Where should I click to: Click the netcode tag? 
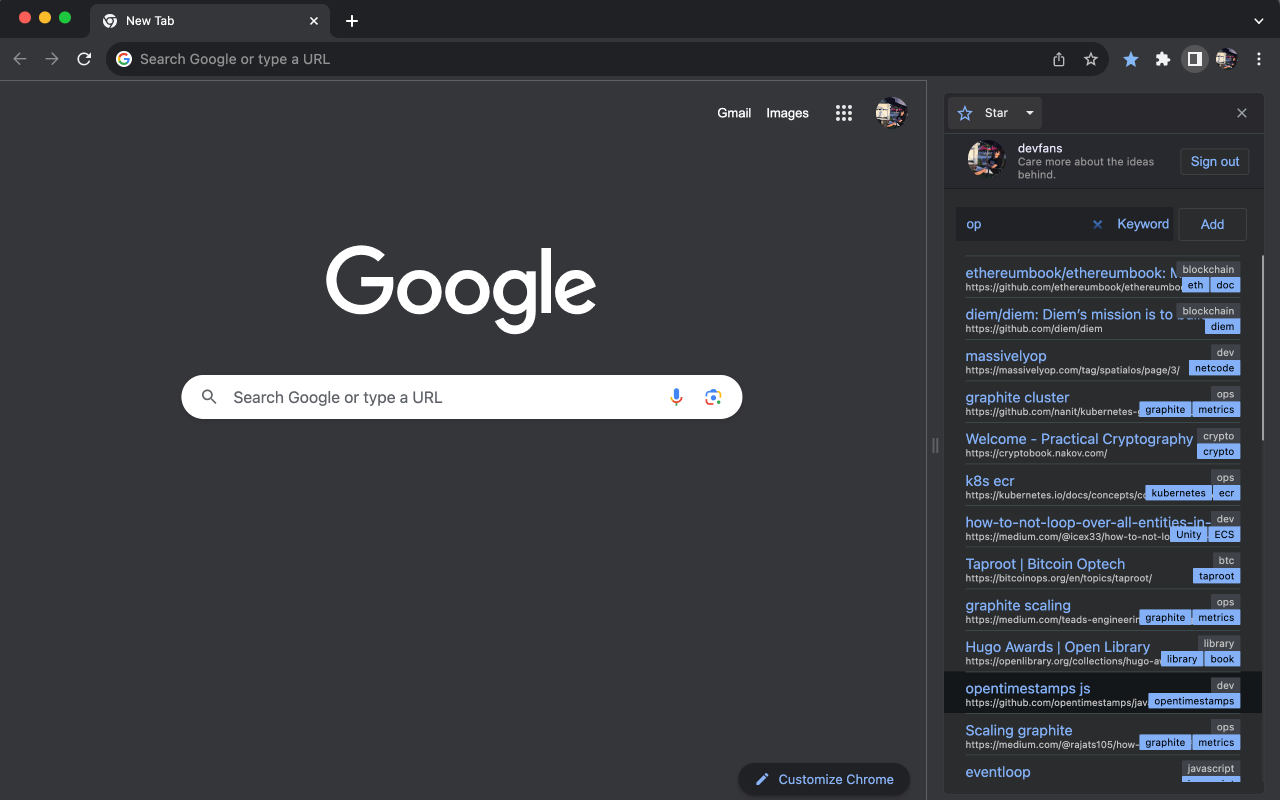(x=1214, y=368)
